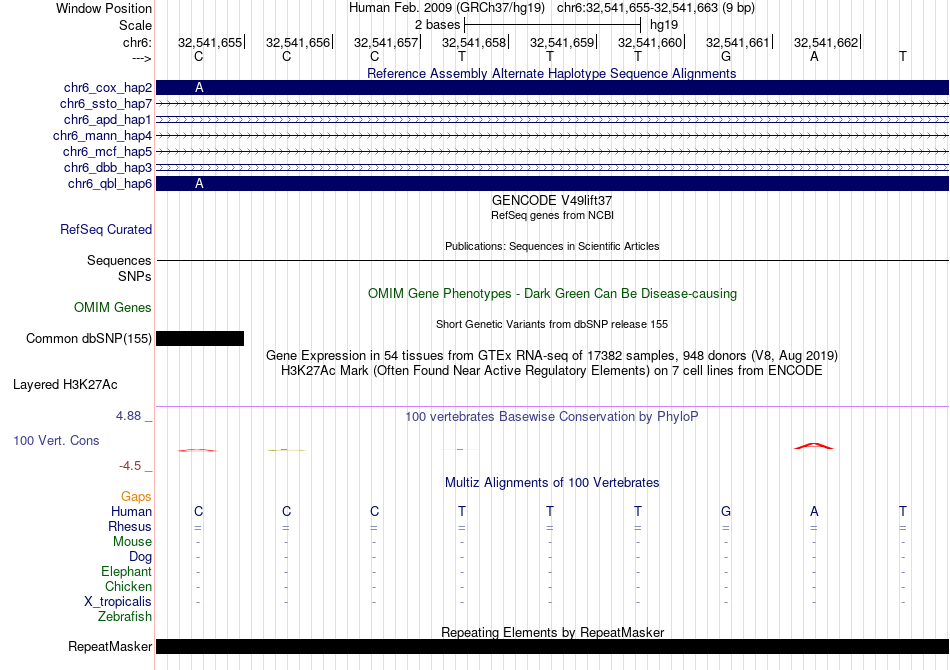
Task: Click the Window Position label
Action: coord(104,8)
